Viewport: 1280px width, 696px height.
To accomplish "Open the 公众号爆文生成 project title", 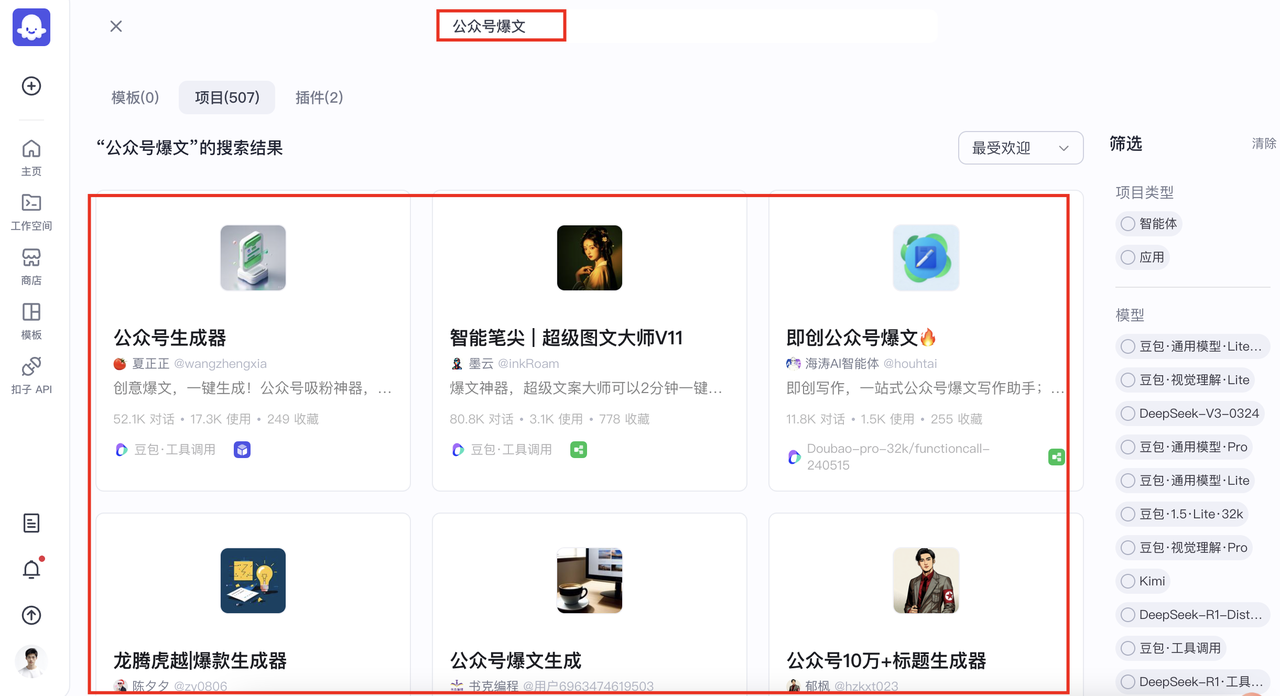I will [x=515, y=661].
